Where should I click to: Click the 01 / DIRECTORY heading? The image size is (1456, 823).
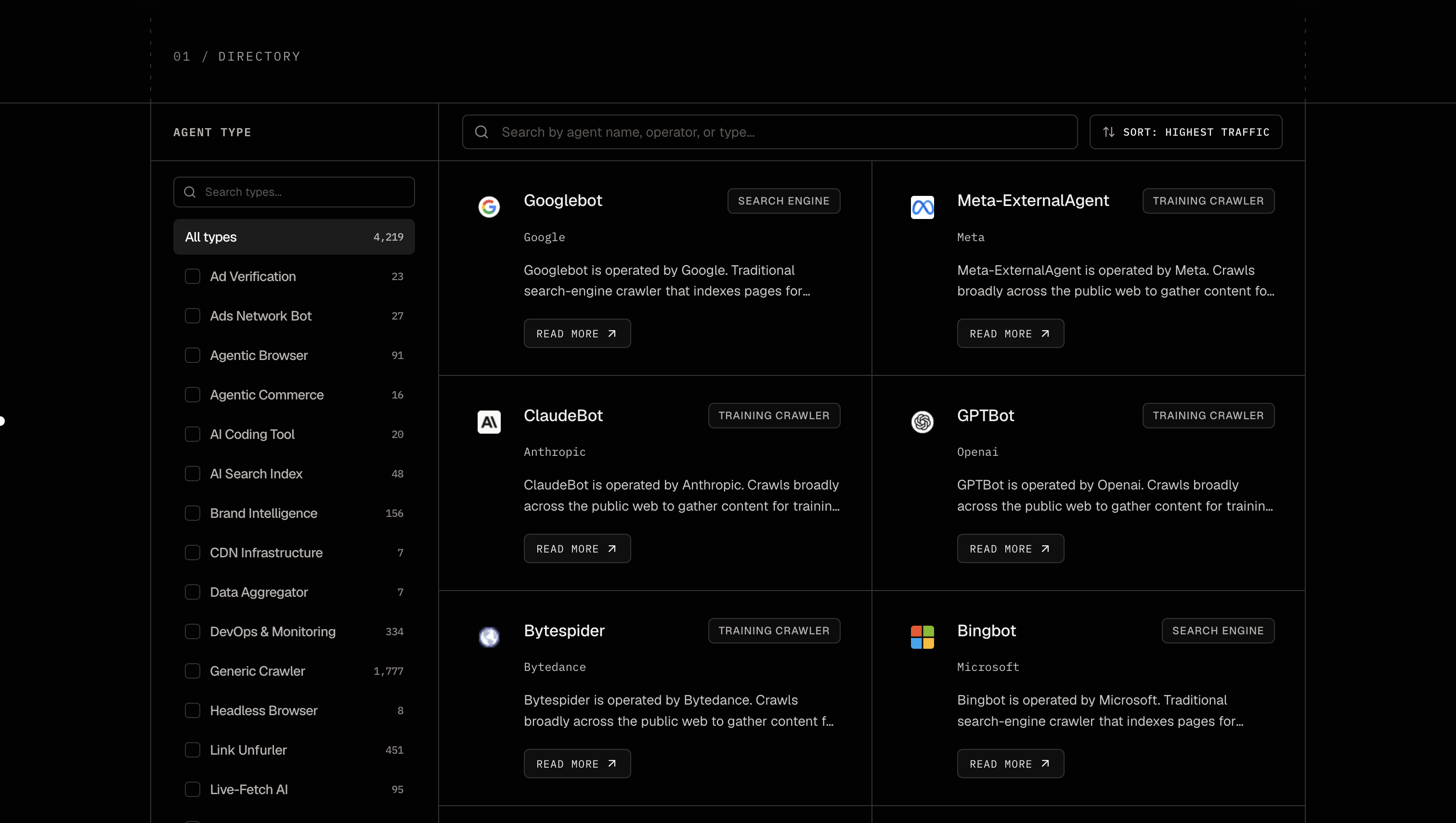tap(237, 56)
